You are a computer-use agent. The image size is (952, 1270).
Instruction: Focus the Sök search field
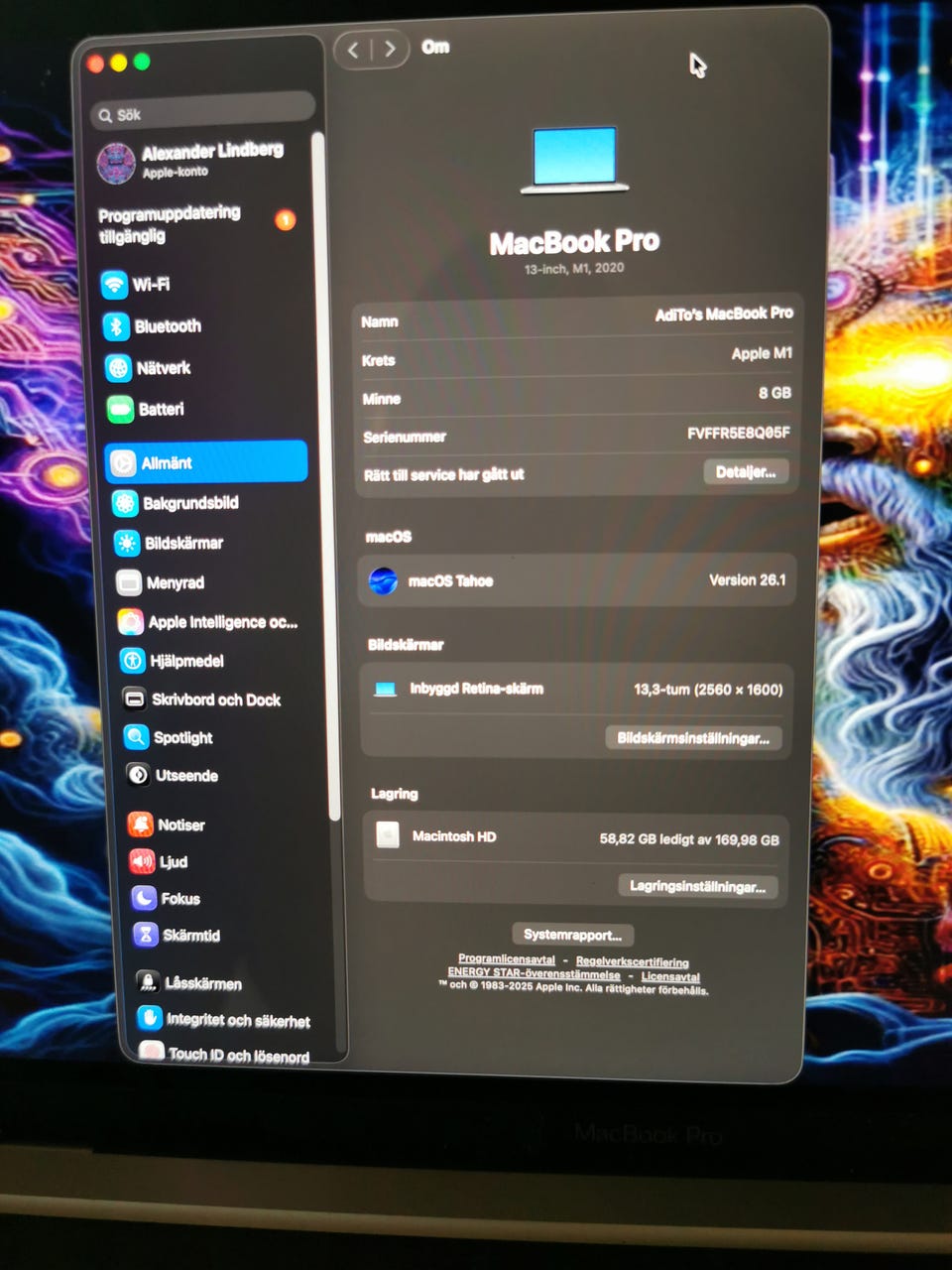tap(203, 113)
